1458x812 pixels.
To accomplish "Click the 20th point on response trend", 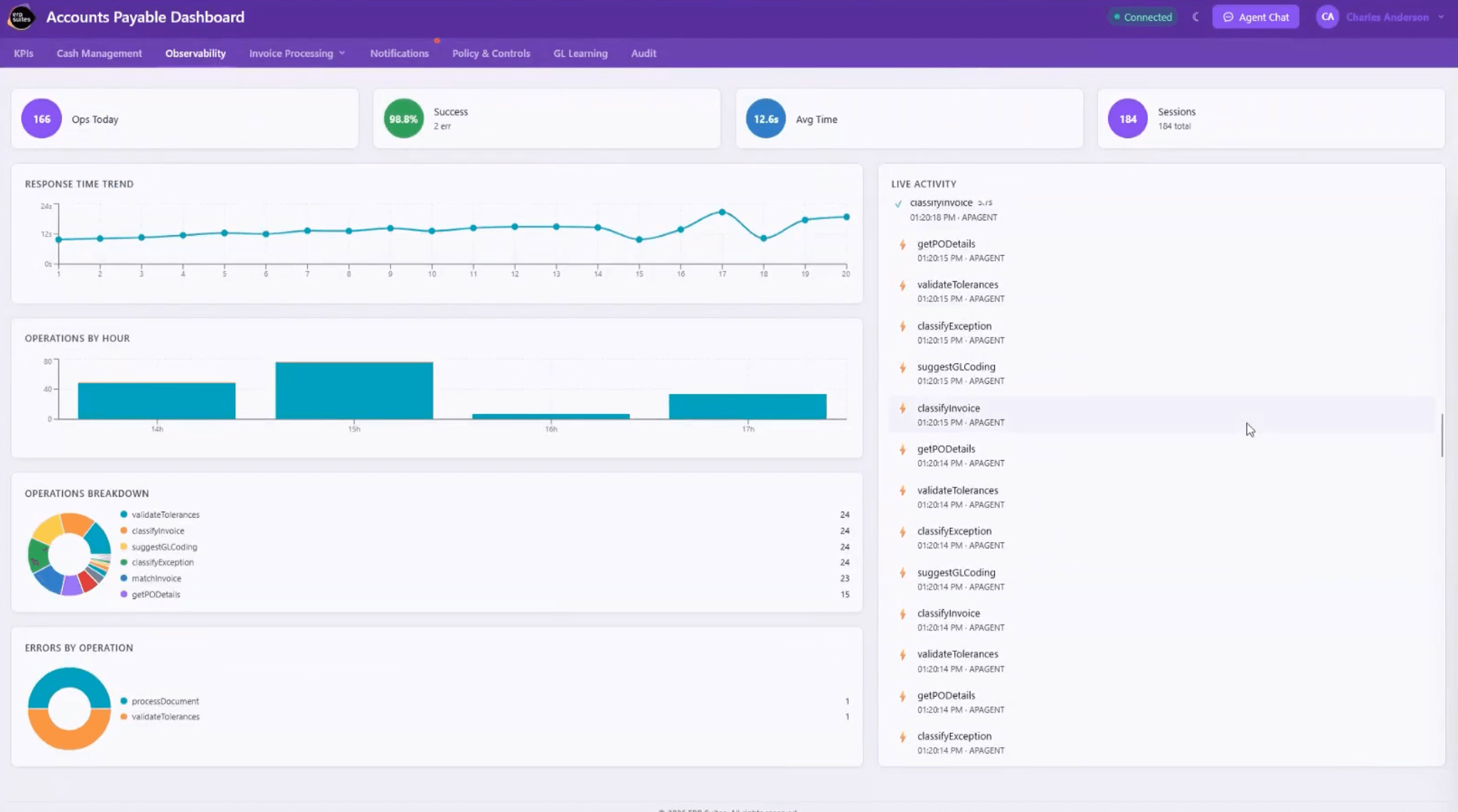I will (x=847, y=217).
